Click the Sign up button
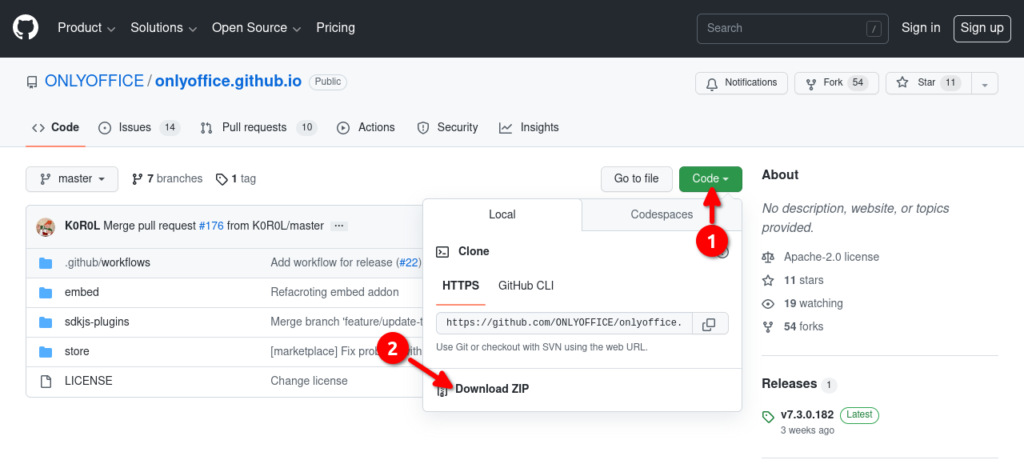Image resolution: width=1024 pixels, height=476 pixels. [x=982, y=28]
